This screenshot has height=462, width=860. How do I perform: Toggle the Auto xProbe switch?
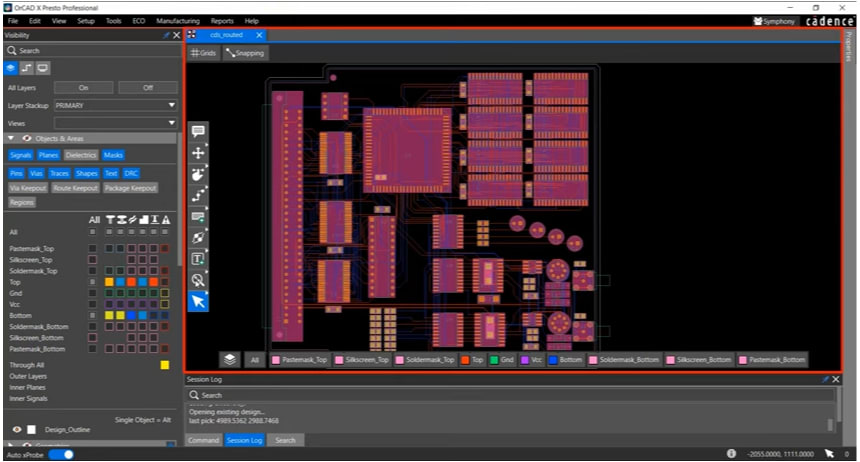click(x=61, y=454)
